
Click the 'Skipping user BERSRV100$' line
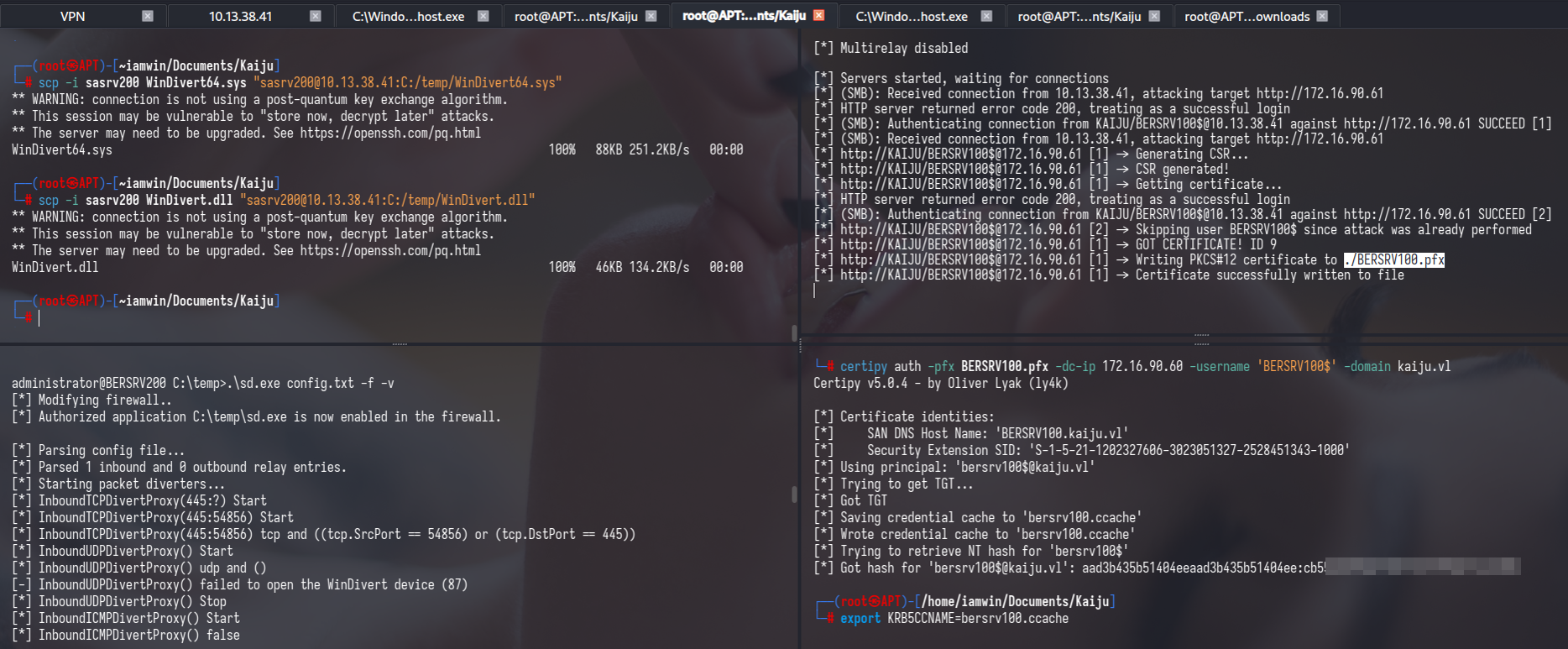click(1173, 229)
